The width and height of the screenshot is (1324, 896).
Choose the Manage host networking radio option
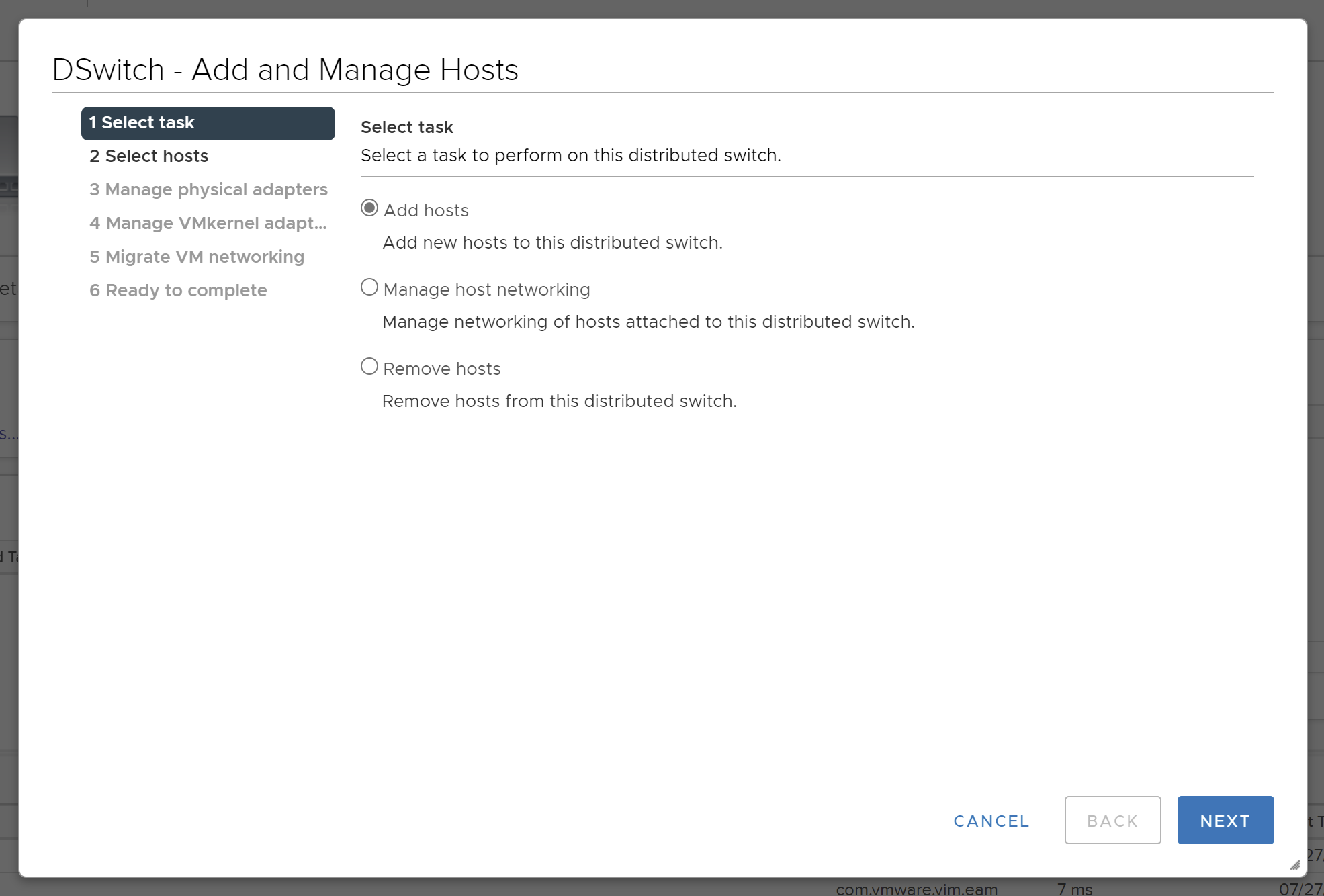pos(369,287)
